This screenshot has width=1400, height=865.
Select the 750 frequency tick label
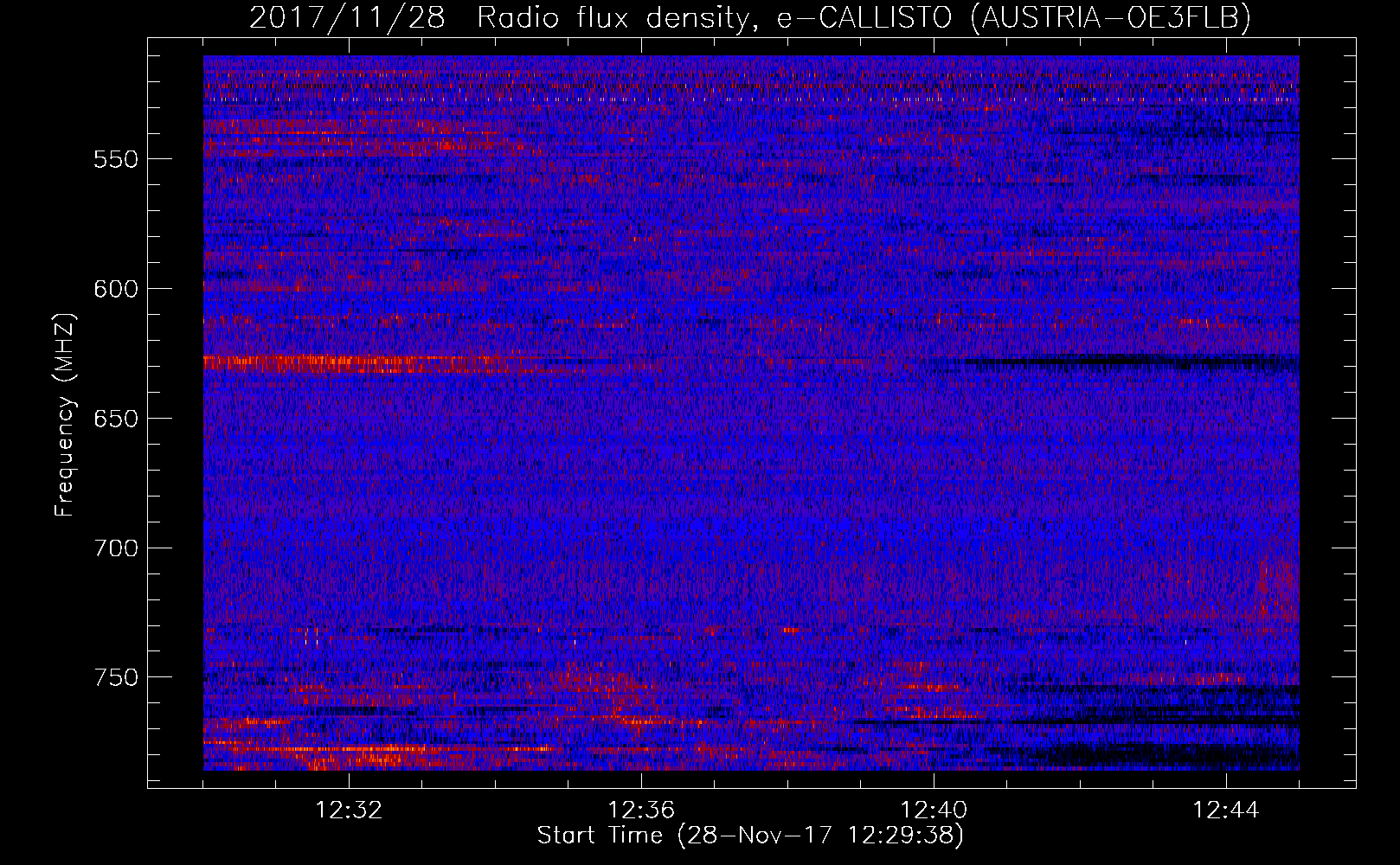point(116,677)
